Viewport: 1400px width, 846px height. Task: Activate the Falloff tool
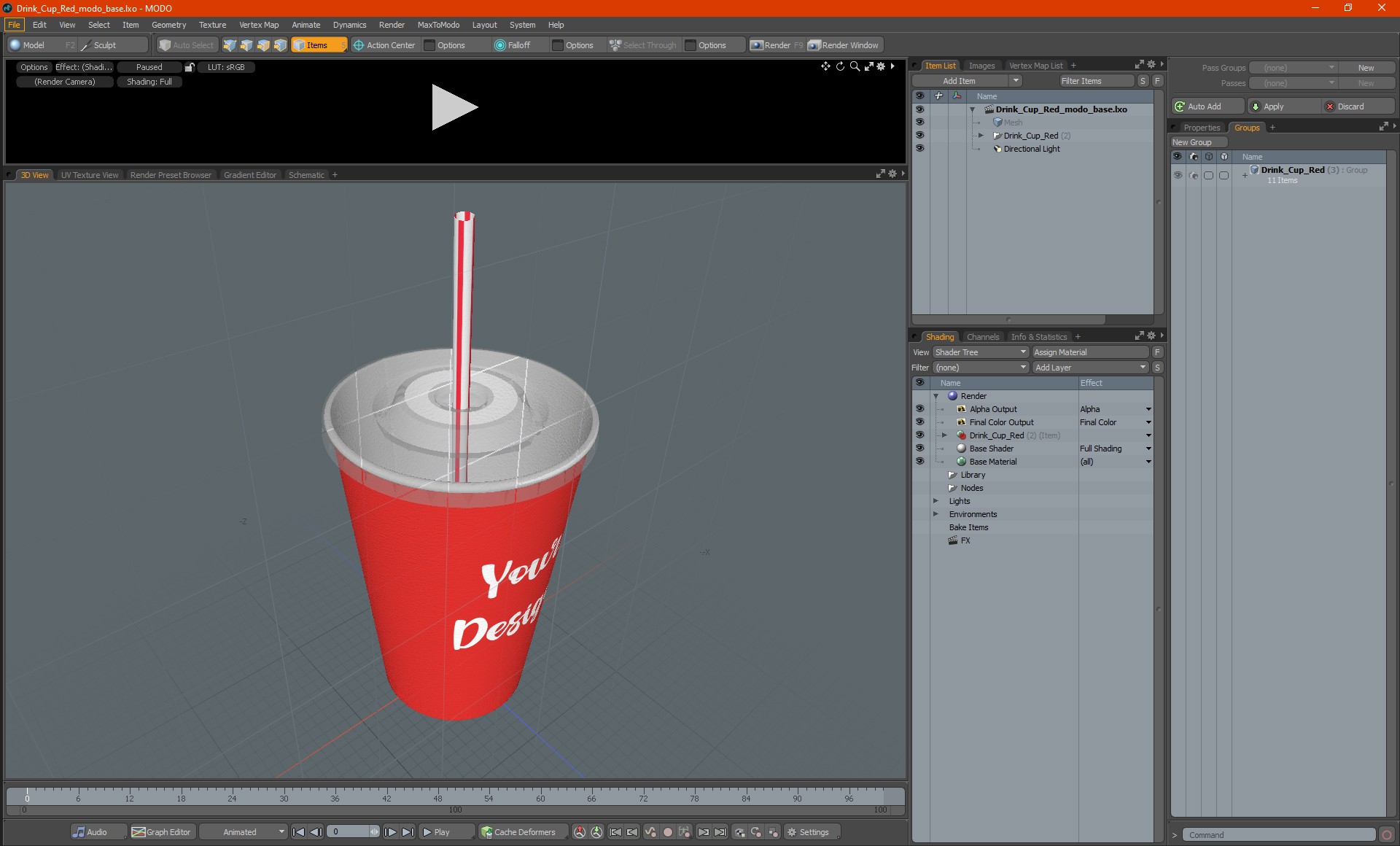[513, 45]
